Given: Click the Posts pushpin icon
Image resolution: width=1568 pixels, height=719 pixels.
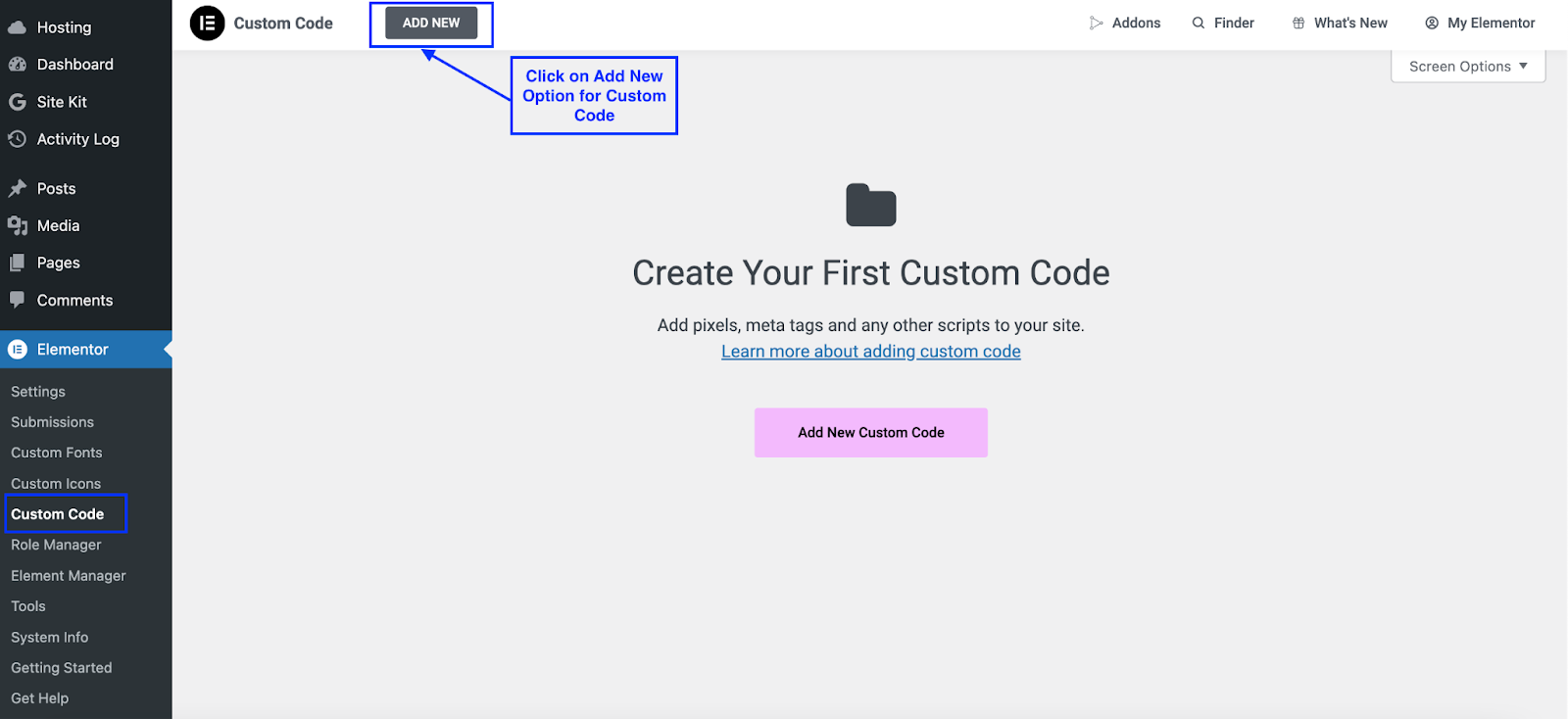Looking at the screenshot, I should (17, 188).
